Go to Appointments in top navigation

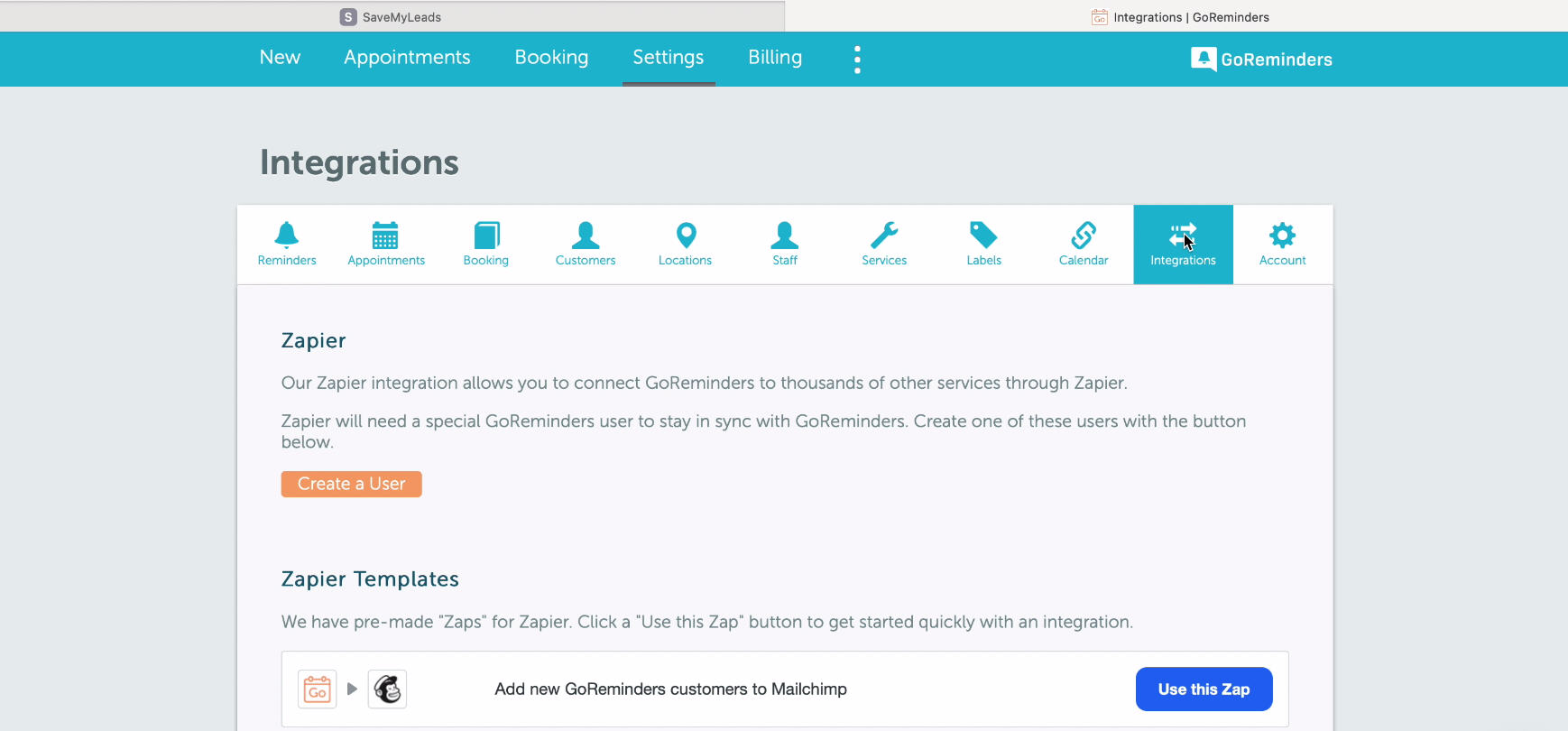408,58
